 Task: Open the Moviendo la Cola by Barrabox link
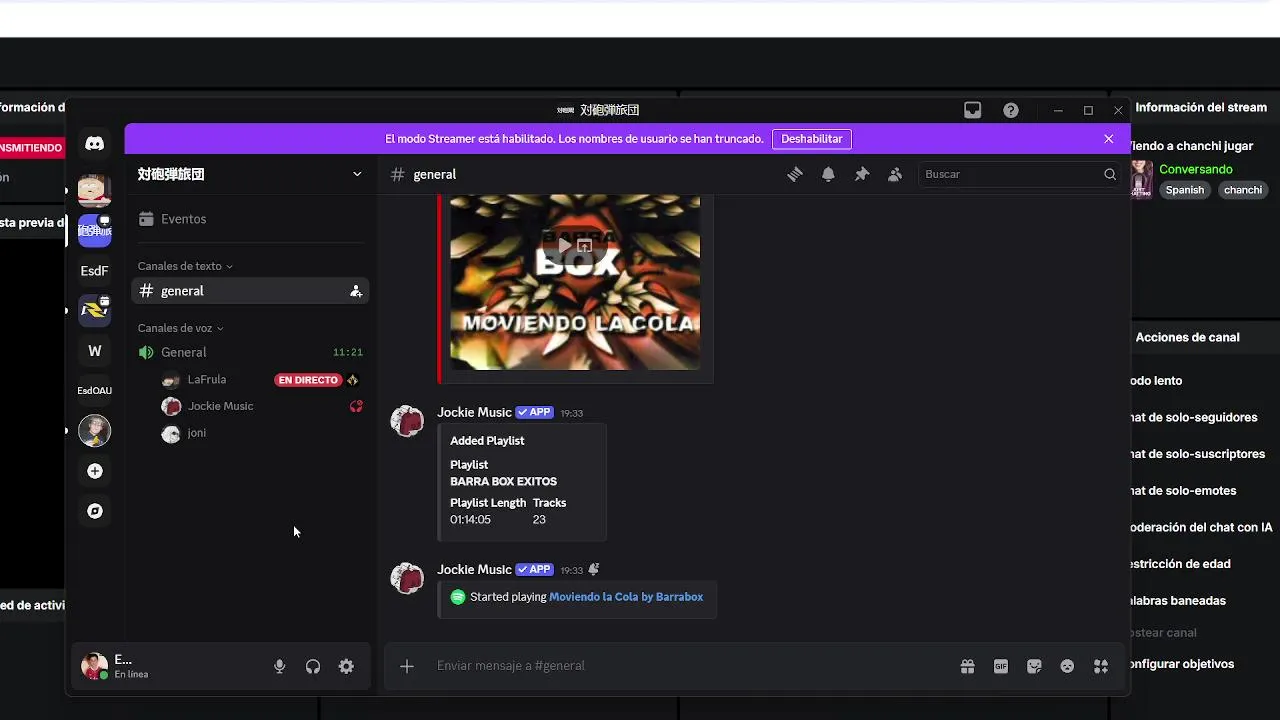pos(626,597)
